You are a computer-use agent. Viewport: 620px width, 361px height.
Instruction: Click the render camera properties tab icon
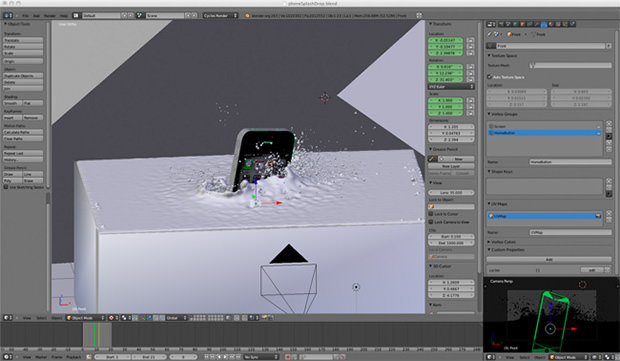point(501,25)
